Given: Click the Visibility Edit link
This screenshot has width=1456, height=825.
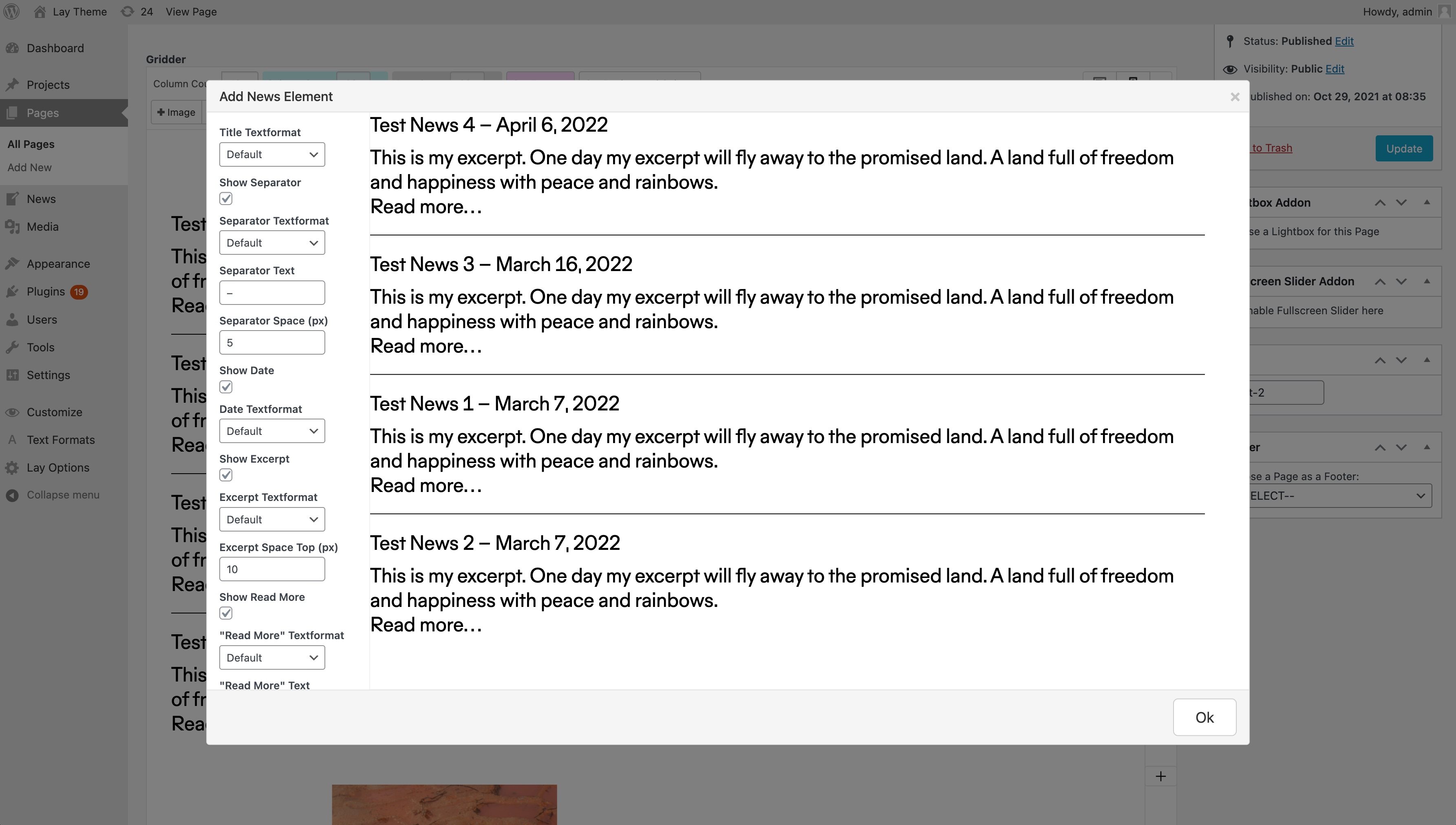Looking at the screenshot, I should 1334,69.
